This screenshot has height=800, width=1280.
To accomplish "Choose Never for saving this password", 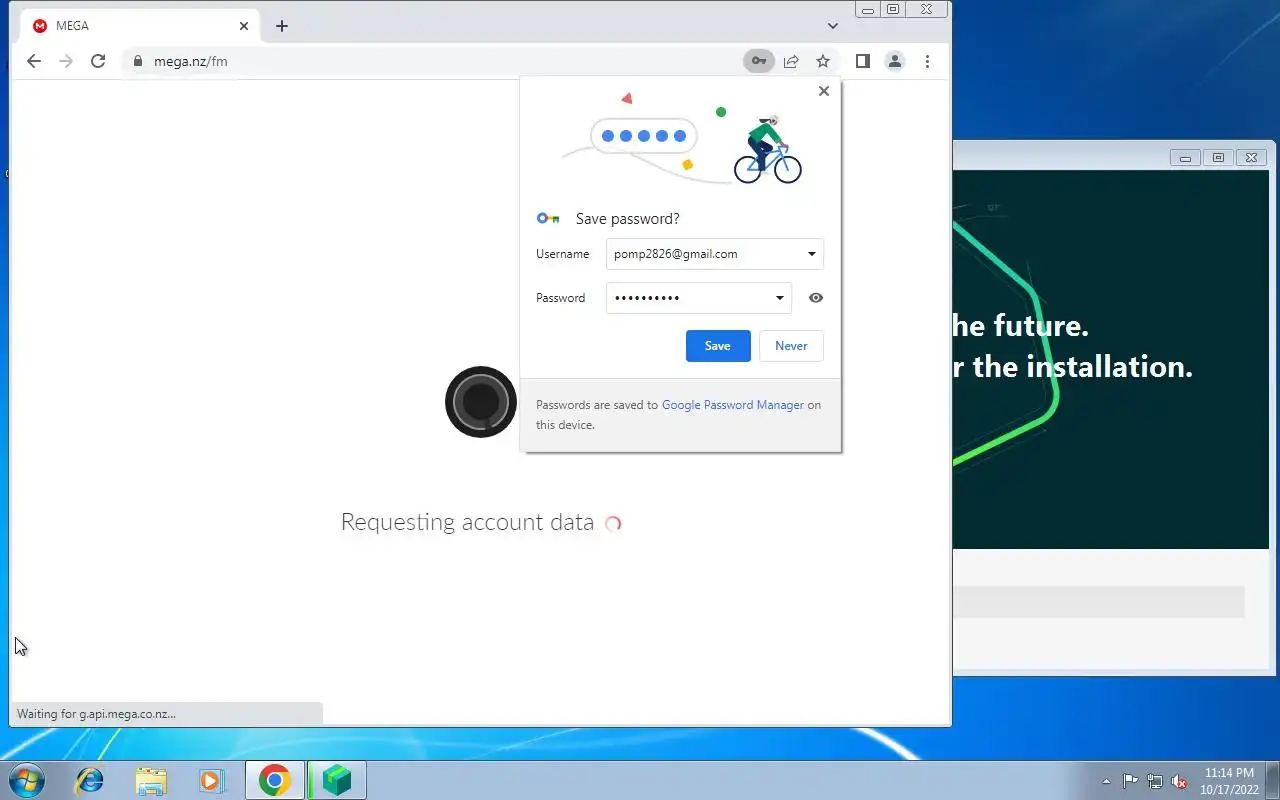I will click(791, 346).
